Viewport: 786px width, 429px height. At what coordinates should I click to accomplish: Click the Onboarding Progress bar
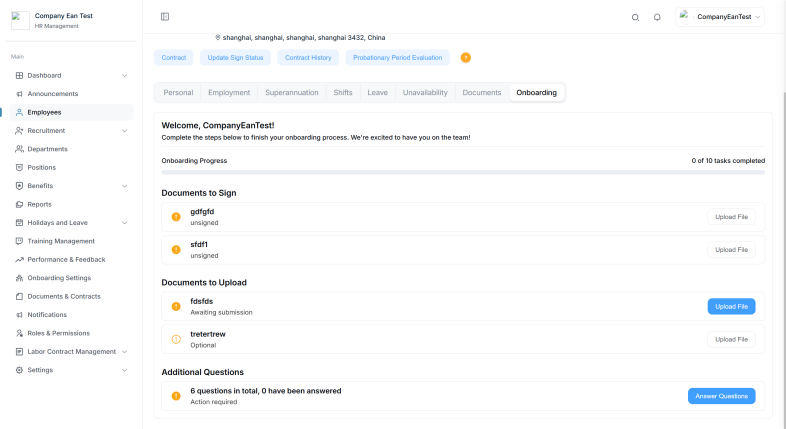[463, 173]
